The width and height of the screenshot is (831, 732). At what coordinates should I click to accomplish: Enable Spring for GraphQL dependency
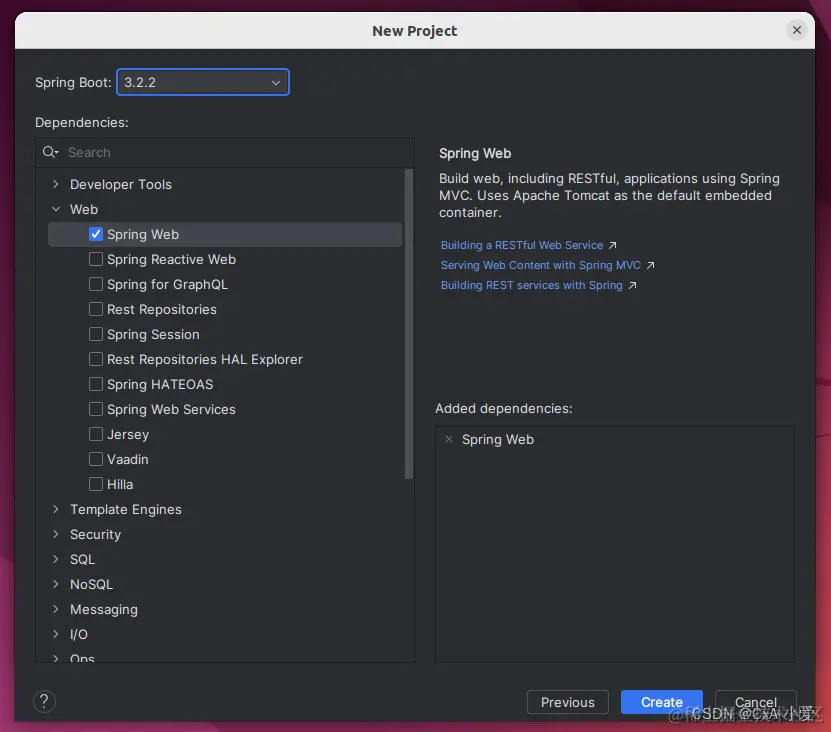pyautogui.click(x=96, y=284)
